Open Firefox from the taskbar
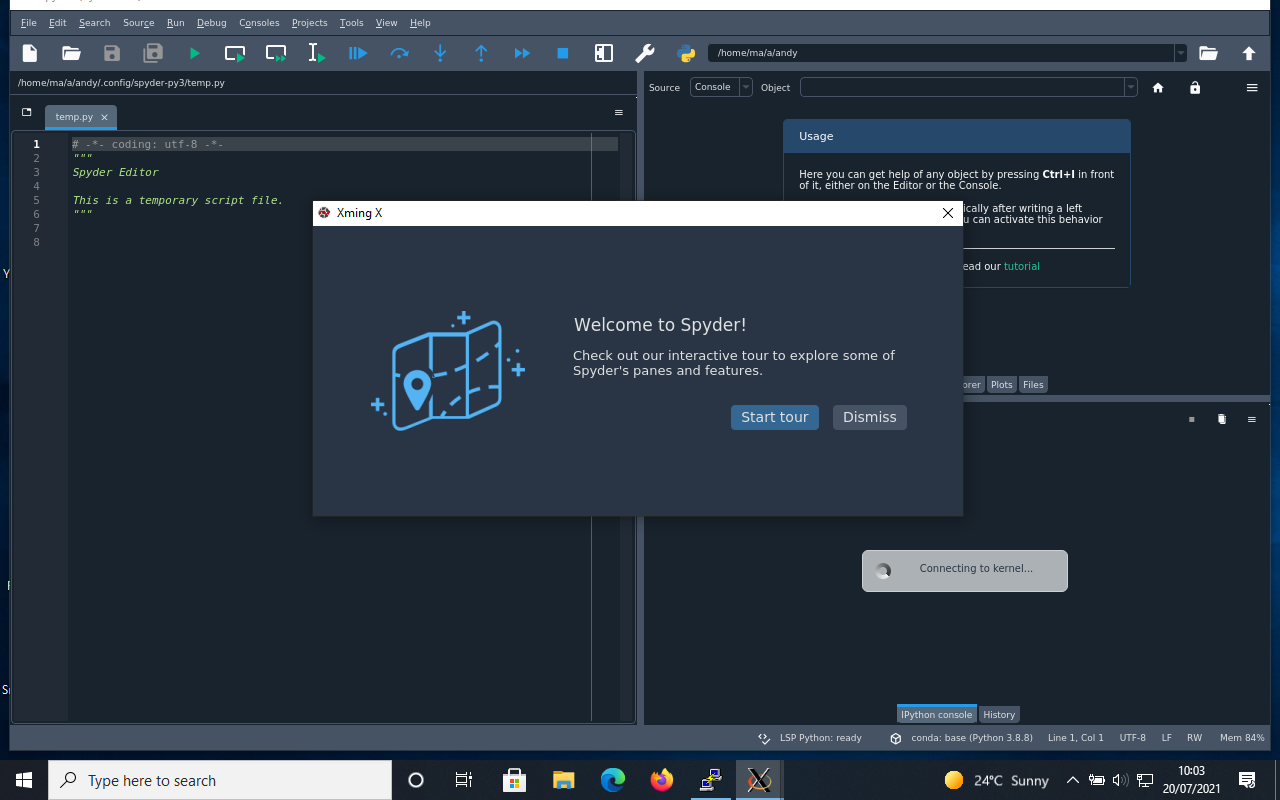This screenshot has height=800, width=1280. click(x=662, y=780)
